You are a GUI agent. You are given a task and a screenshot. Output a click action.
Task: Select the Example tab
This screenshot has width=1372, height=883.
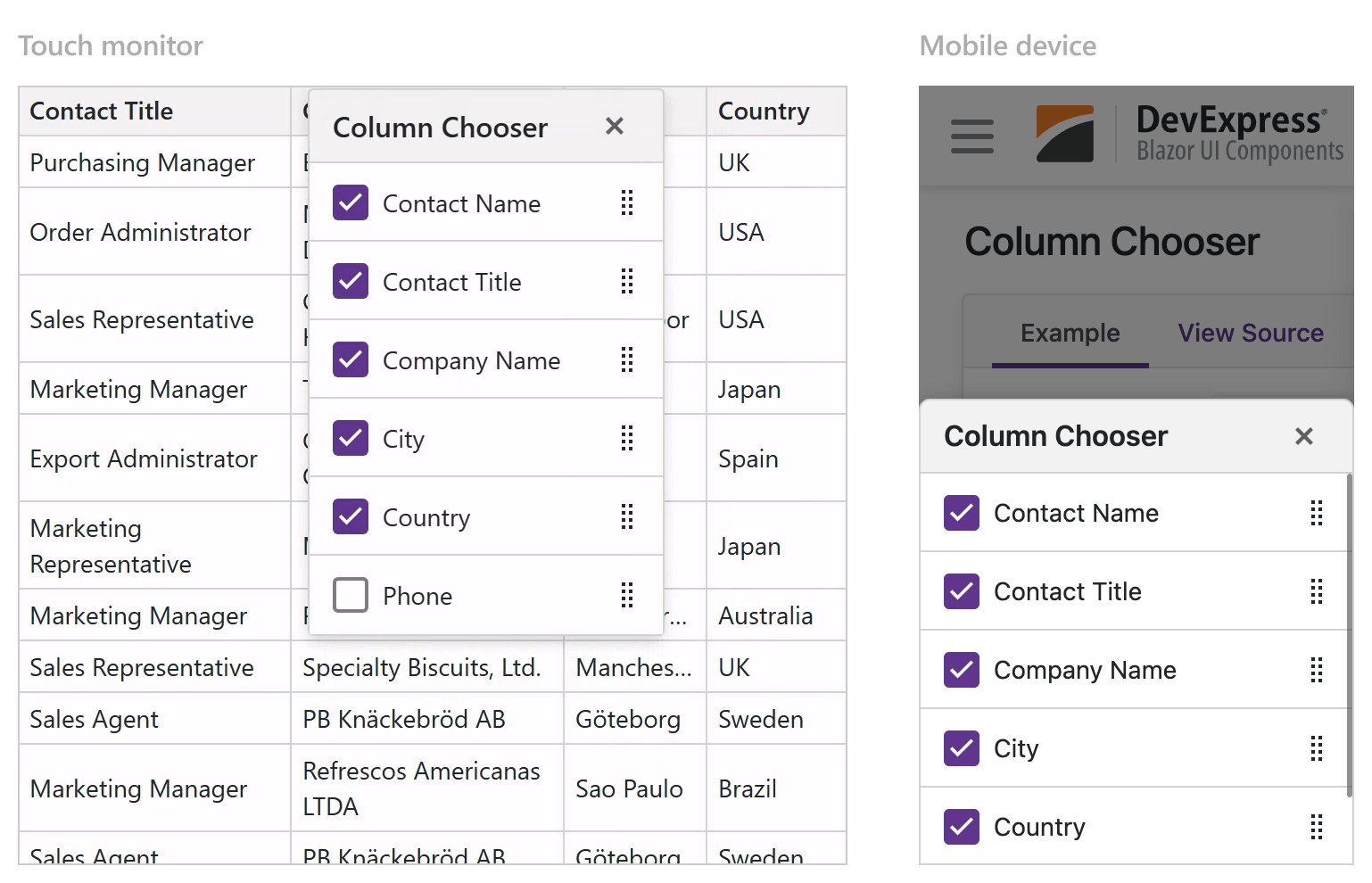coord(1070,333)
